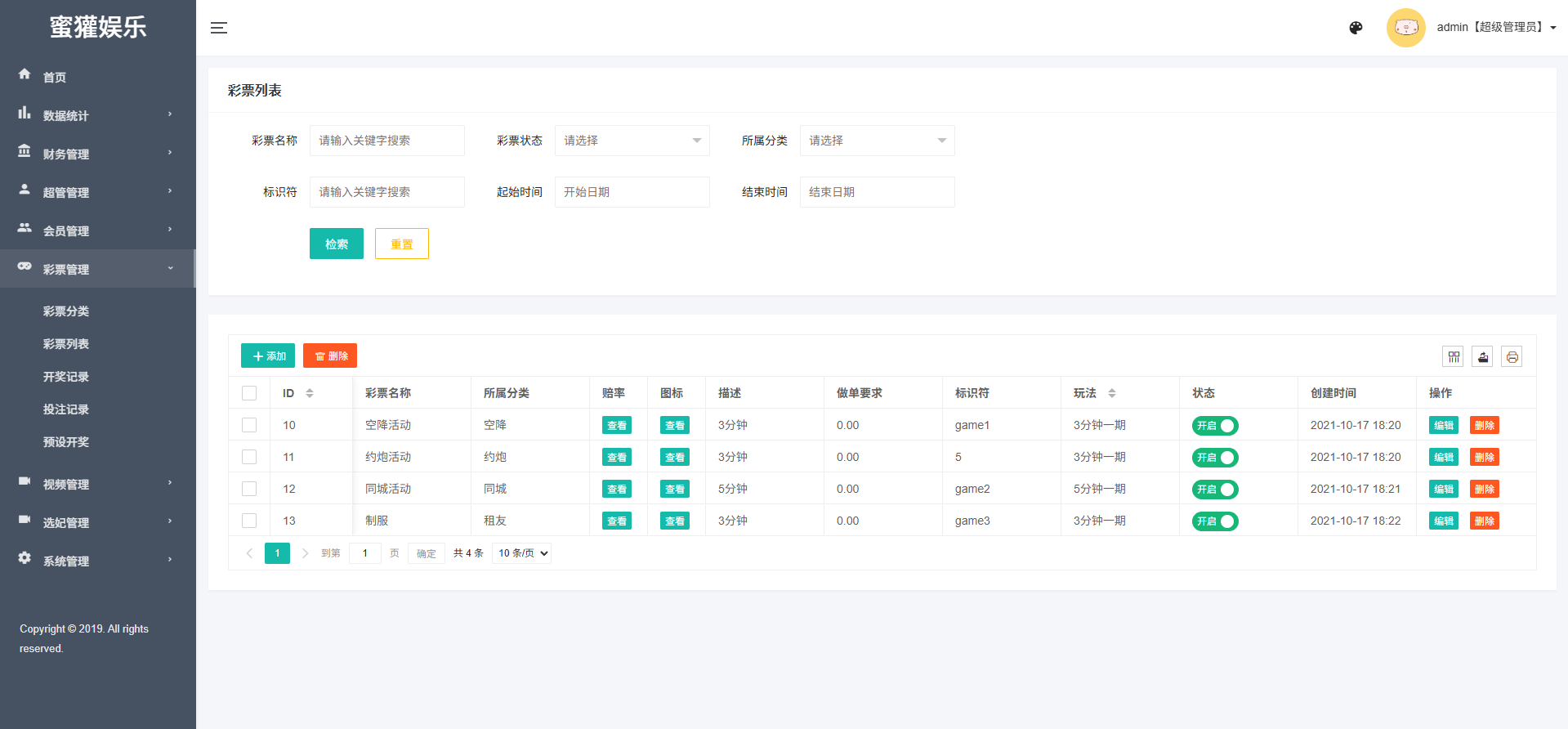The image size is (1568, 729).
Task: Check the box for row ID 12
Action: (x=249, y=489)
